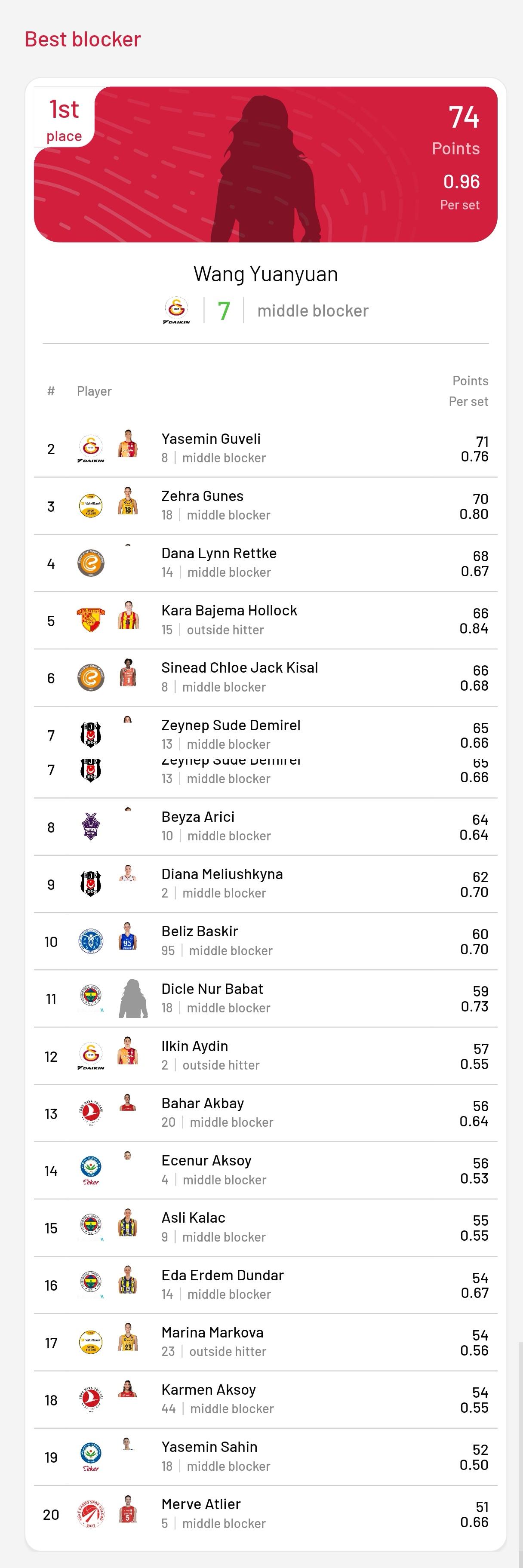The height and width of the screenshot is (1568, 523).
Task: Click the VakifBank logo next to Zehra Gunes
Action: coord(91,506)
